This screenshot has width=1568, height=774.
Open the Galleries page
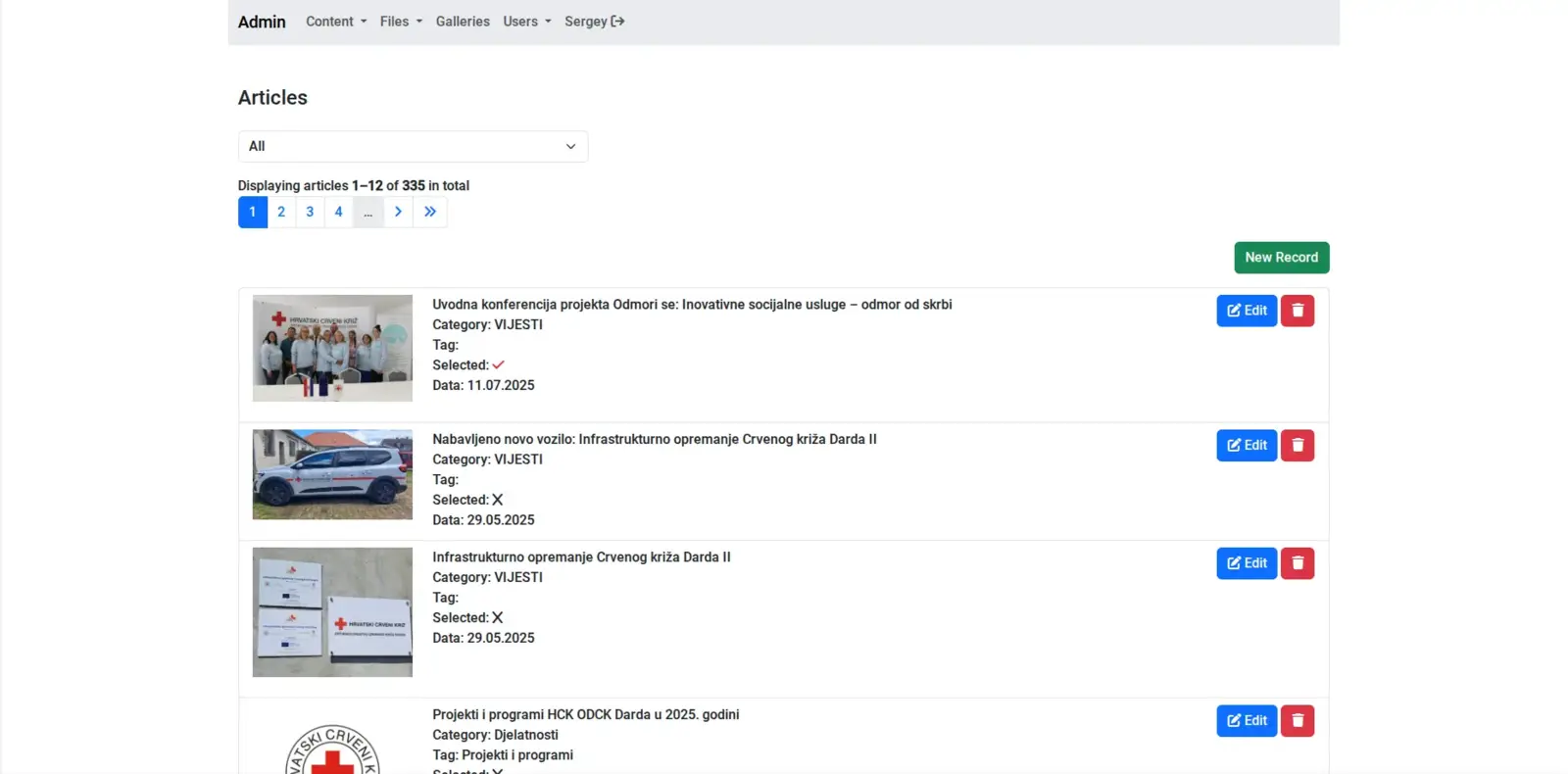[463, 22]
